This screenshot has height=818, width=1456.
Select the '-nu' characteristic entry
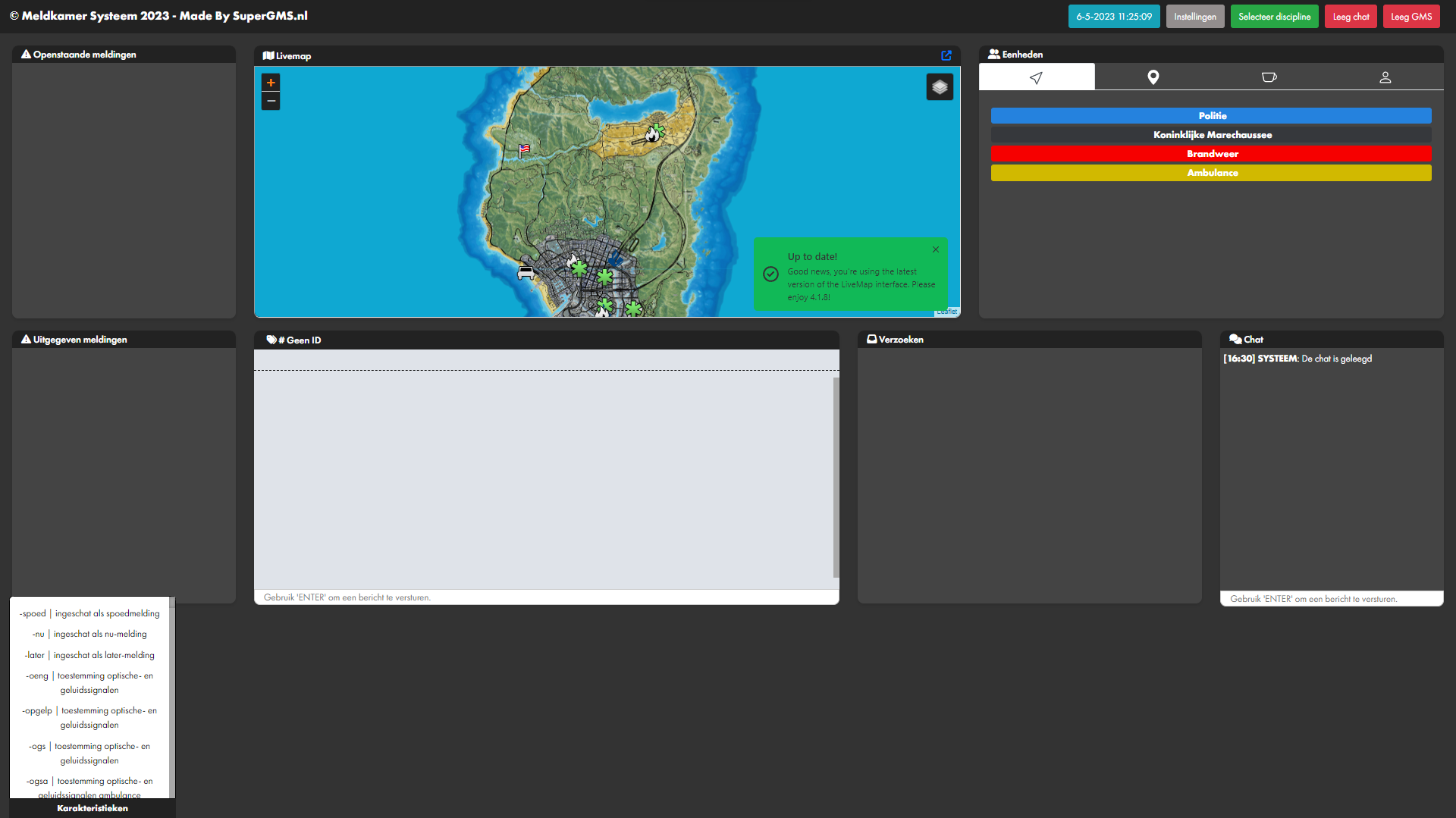pyautogui.click(x=89, y=634)
